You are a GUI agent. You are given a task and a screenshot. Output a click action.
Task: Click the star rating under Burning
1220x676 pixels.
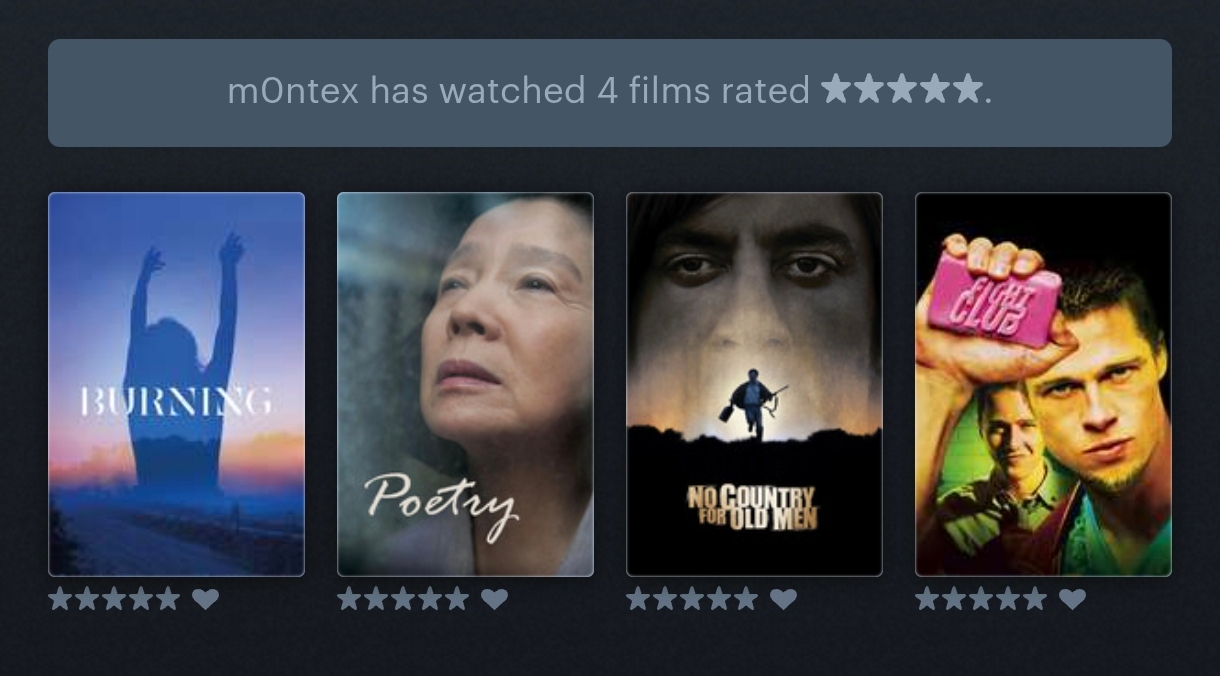pos(114,599)
